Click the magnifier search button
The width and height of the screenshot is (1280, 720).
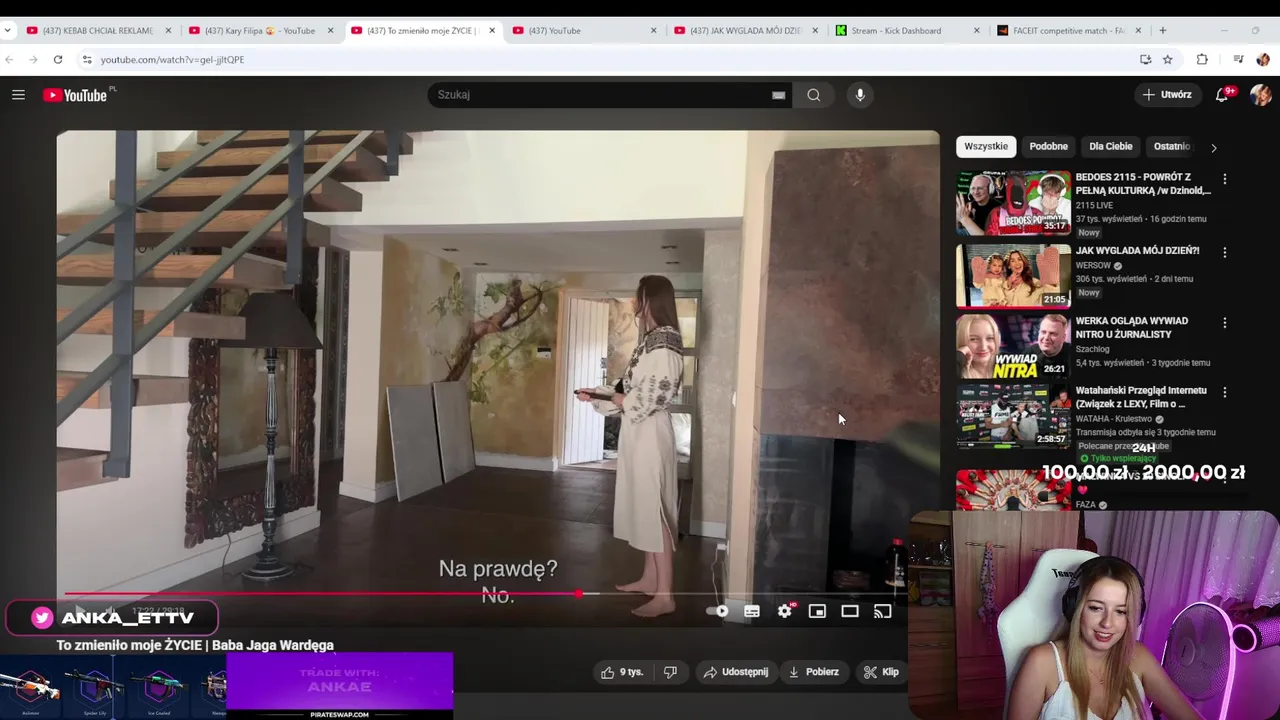(x=814, y=95)
